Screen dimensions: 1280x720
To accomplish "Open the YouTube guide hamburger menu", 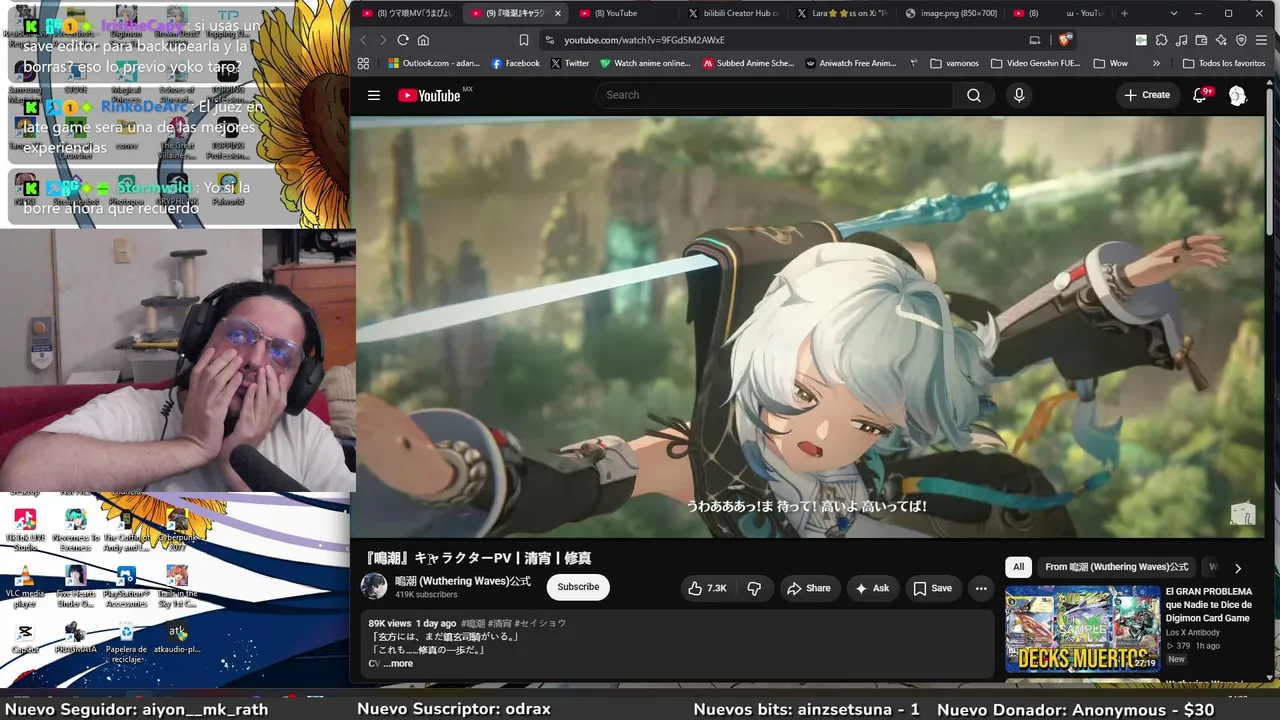I will point(374,96).
